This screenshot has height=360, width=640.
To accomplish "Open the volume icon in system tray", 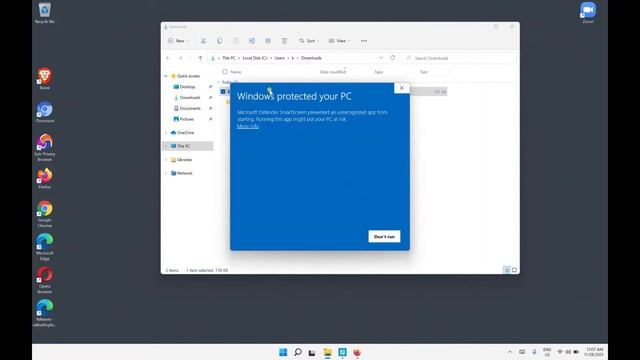I will point(568,352).
